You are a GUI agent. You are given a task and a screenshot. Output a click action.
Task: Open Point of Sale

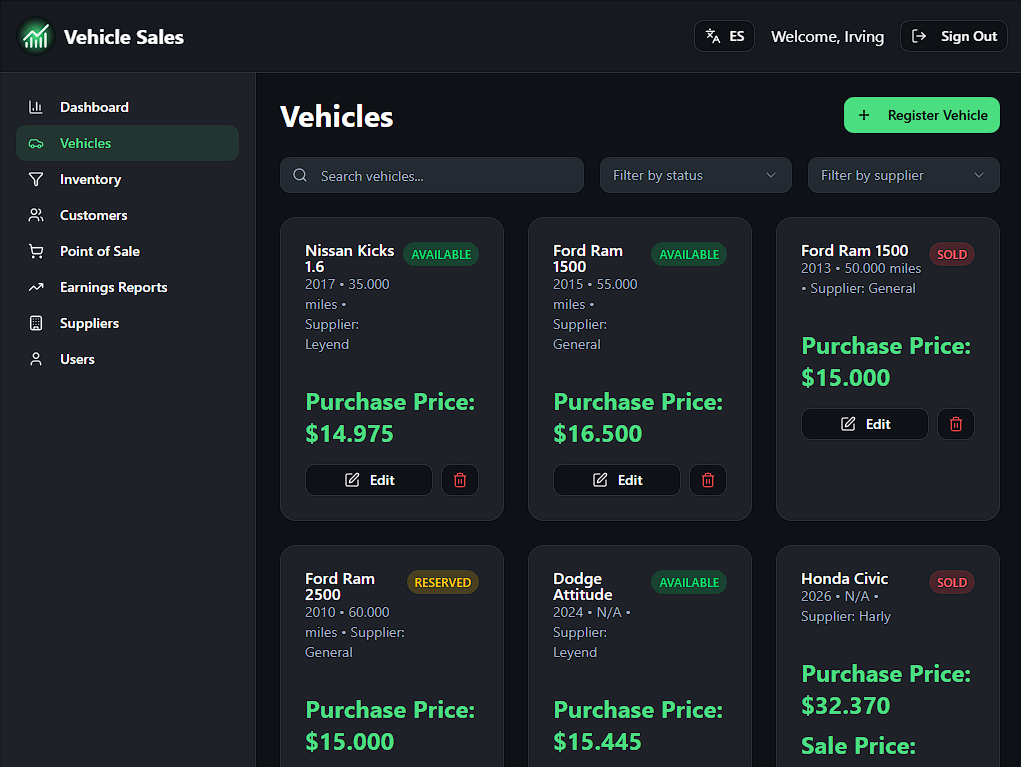tap(127, 251)
